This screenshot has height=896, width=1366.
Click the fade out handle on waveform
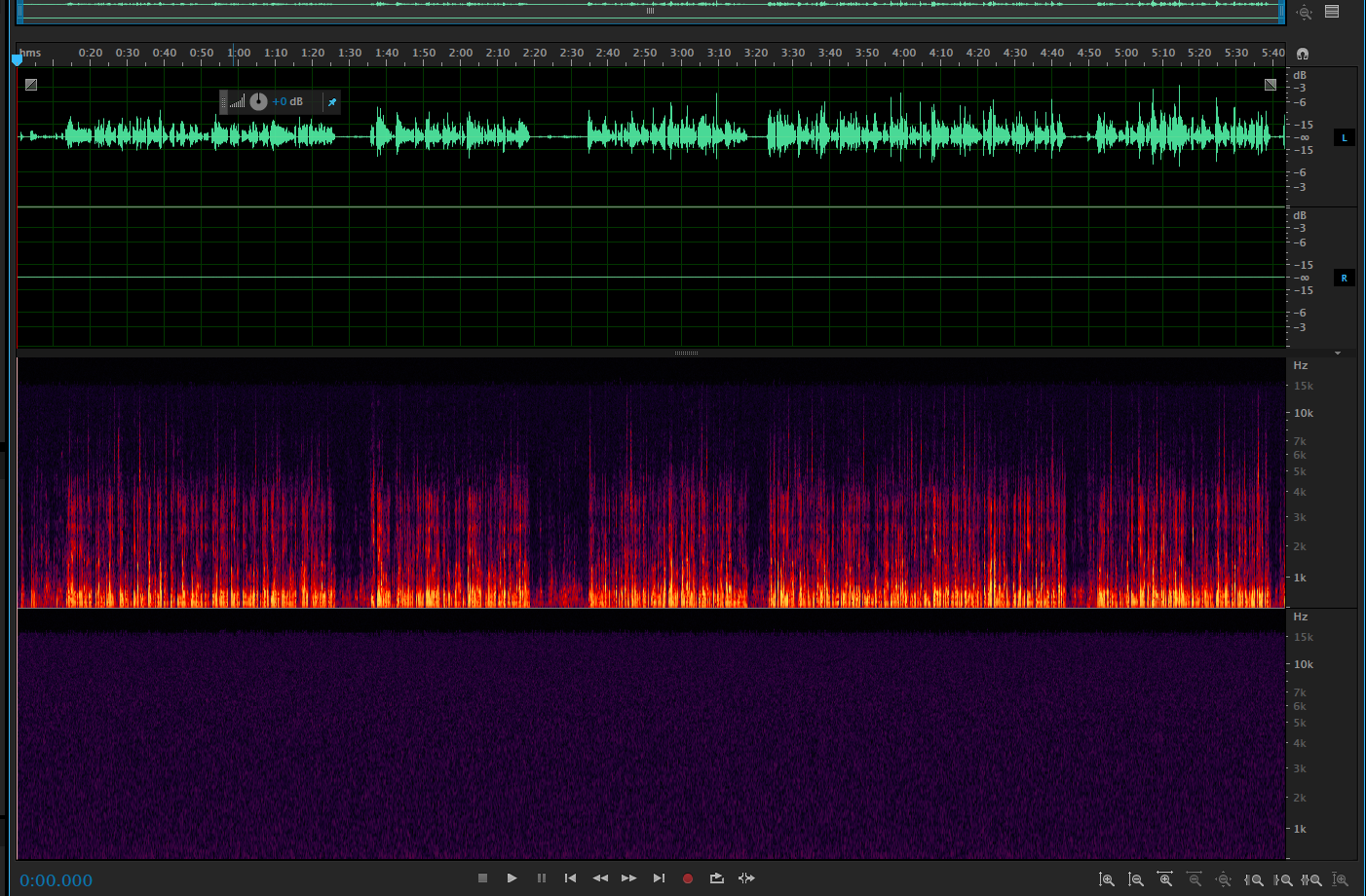1271,85
